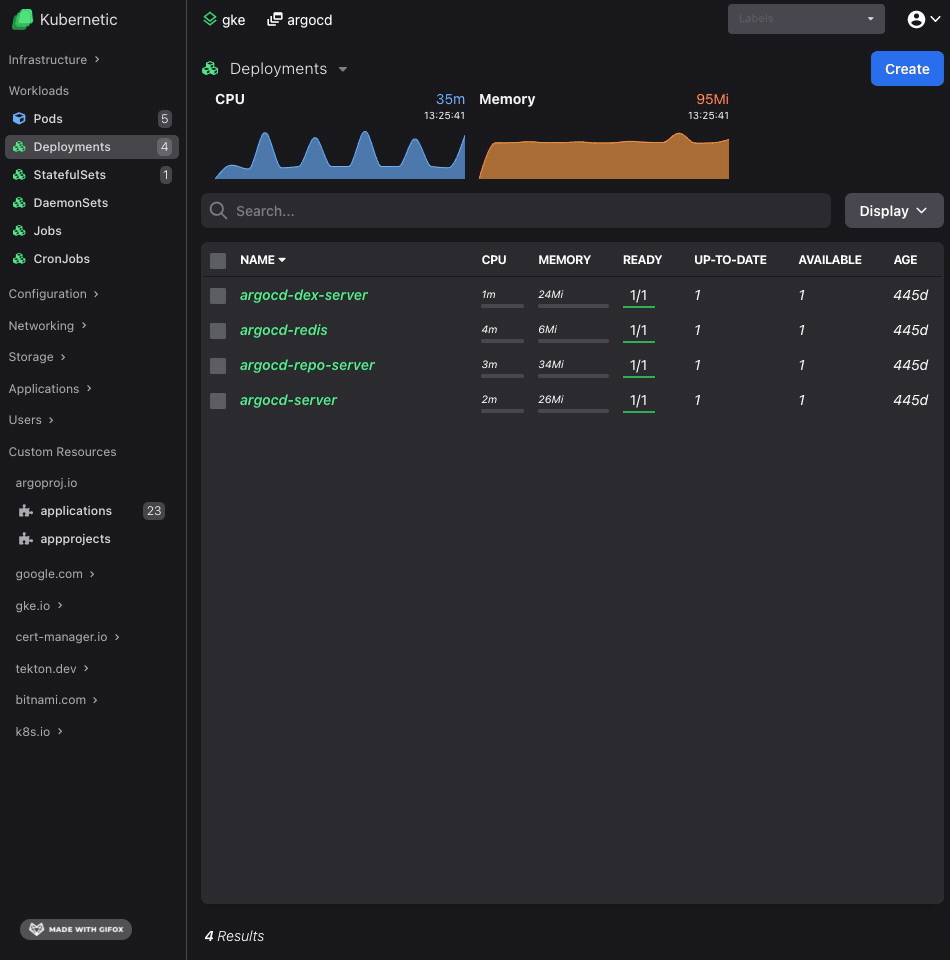The height and width of the screenshot is (960, 950).
Task: Click the 1/1 ready value for argocd-server
Action: click(x=638, y=400)
